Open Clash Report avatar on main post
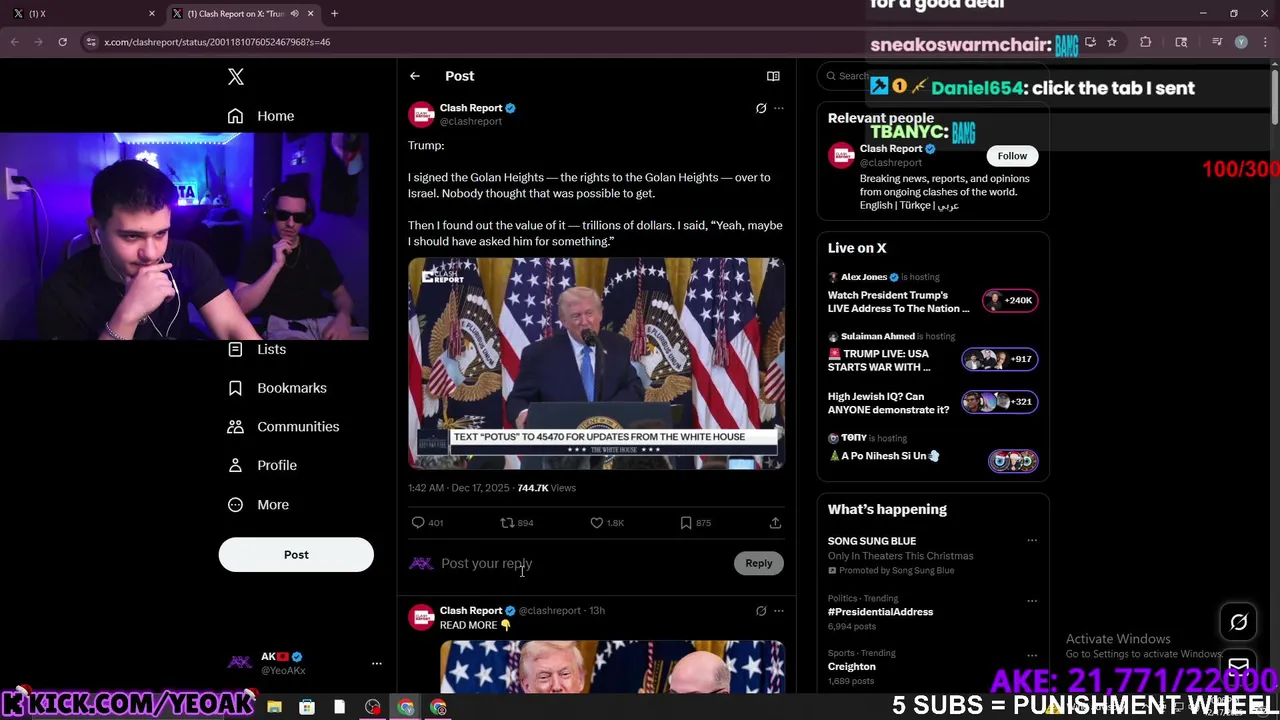The height and width of the screenshot is (720, 1280). [x=421, y=115]
